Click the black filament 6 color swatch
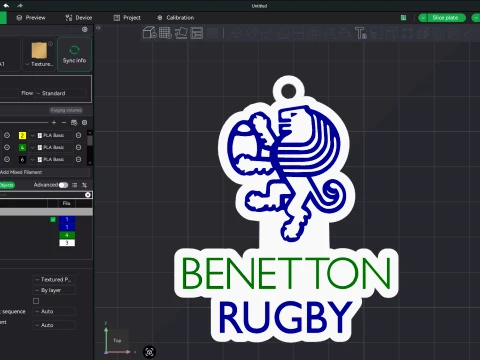480x360 pixels. (22, 159)
